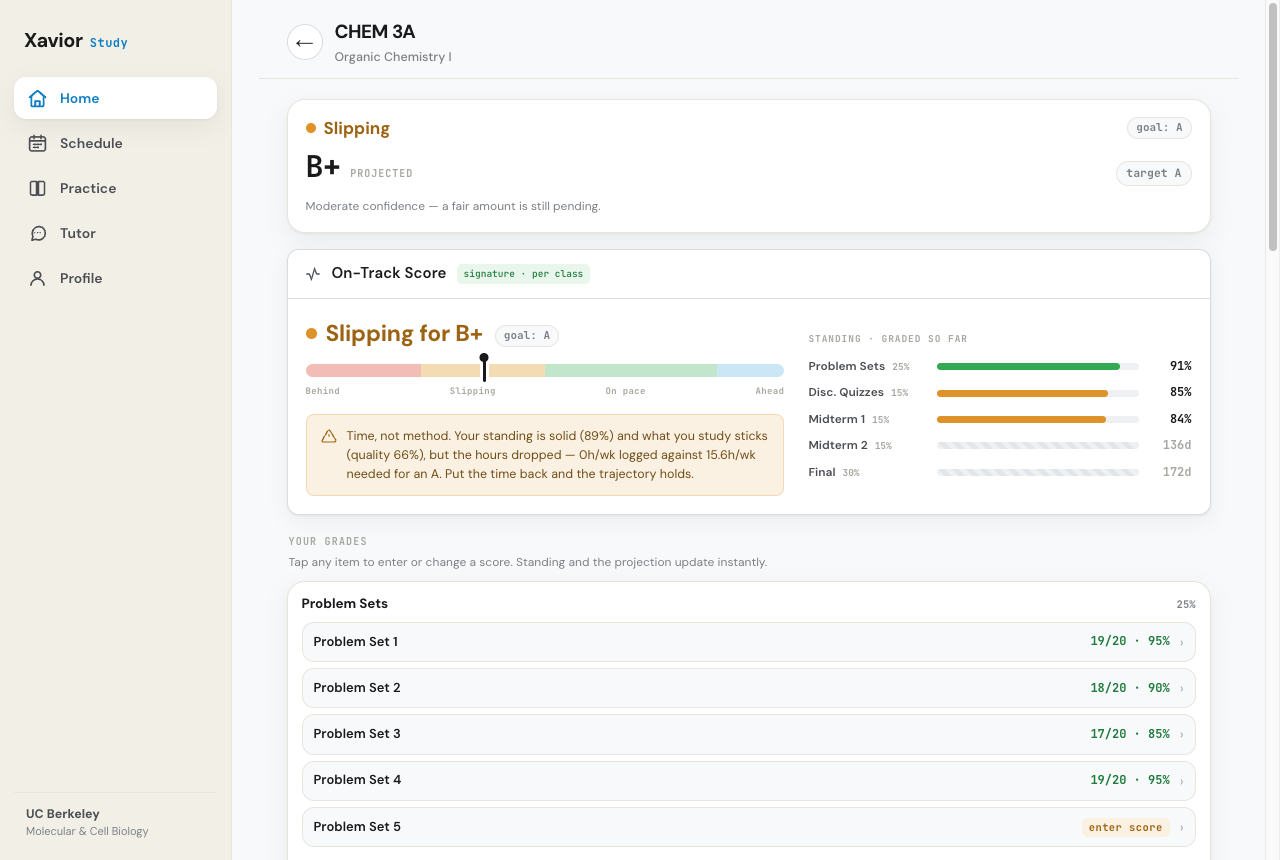Click the Midterm 1 84% progress bar
The image size is (1280, 860).
[x=1037, y=419]
